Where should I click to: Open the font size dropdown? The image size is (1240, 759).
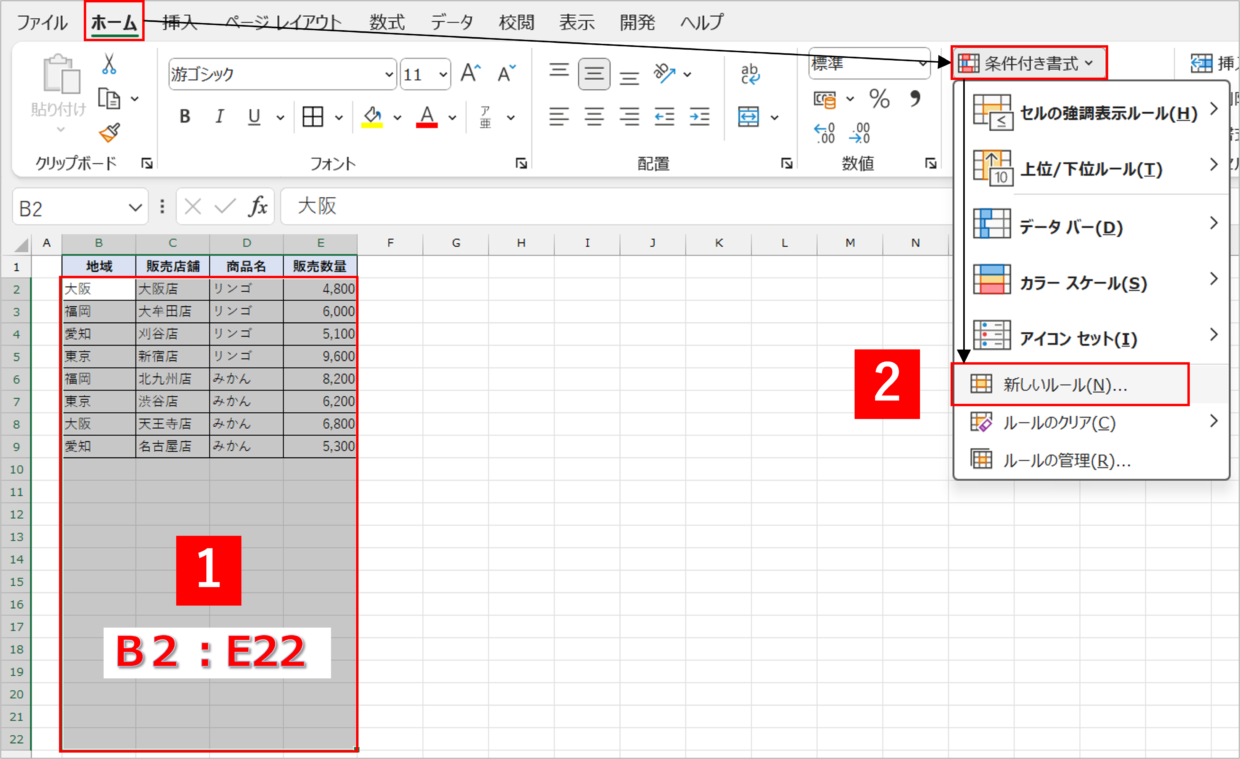(441, 75)
